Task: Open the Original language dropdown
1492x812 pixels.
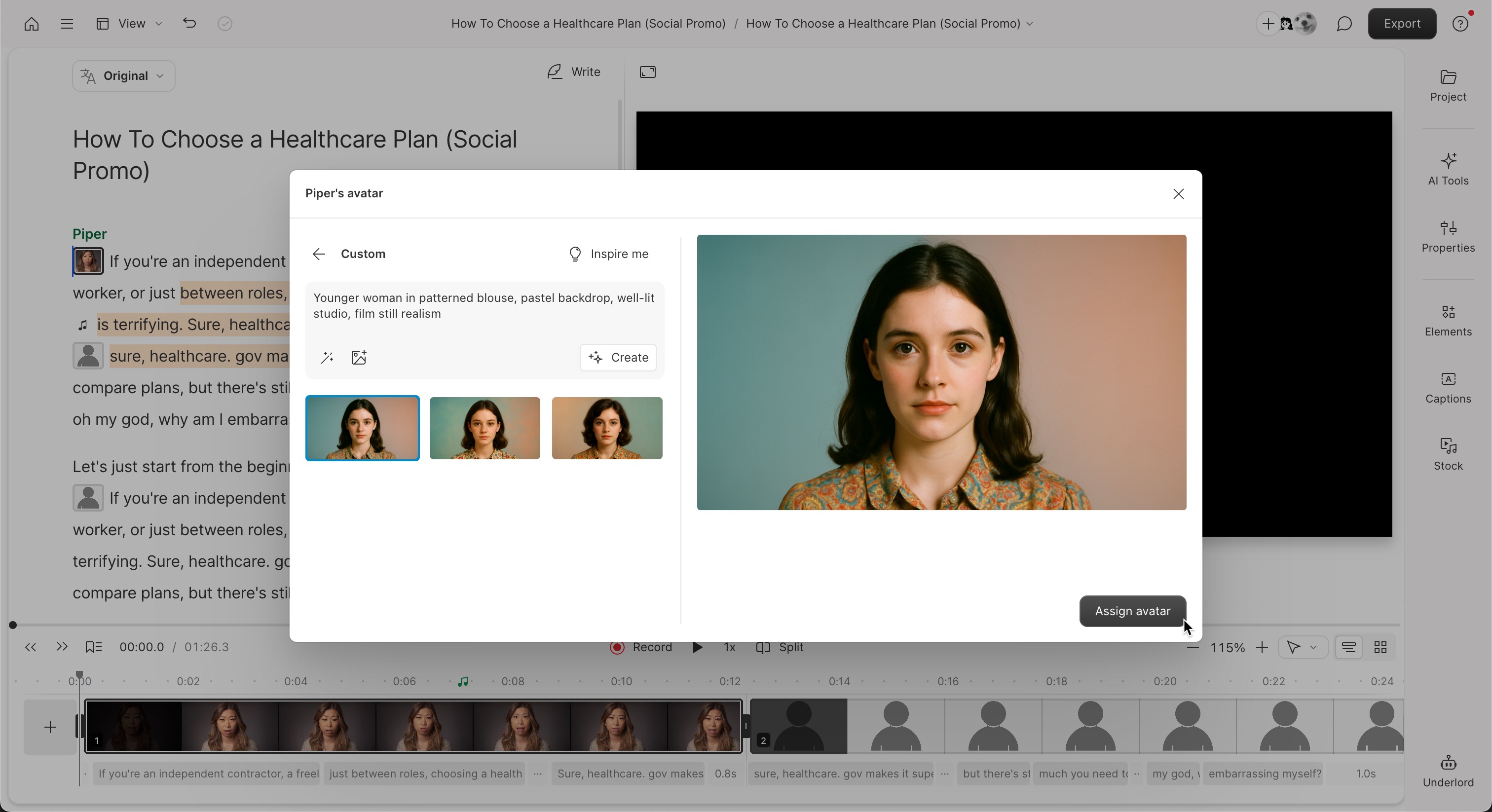Action: point(123,75)
